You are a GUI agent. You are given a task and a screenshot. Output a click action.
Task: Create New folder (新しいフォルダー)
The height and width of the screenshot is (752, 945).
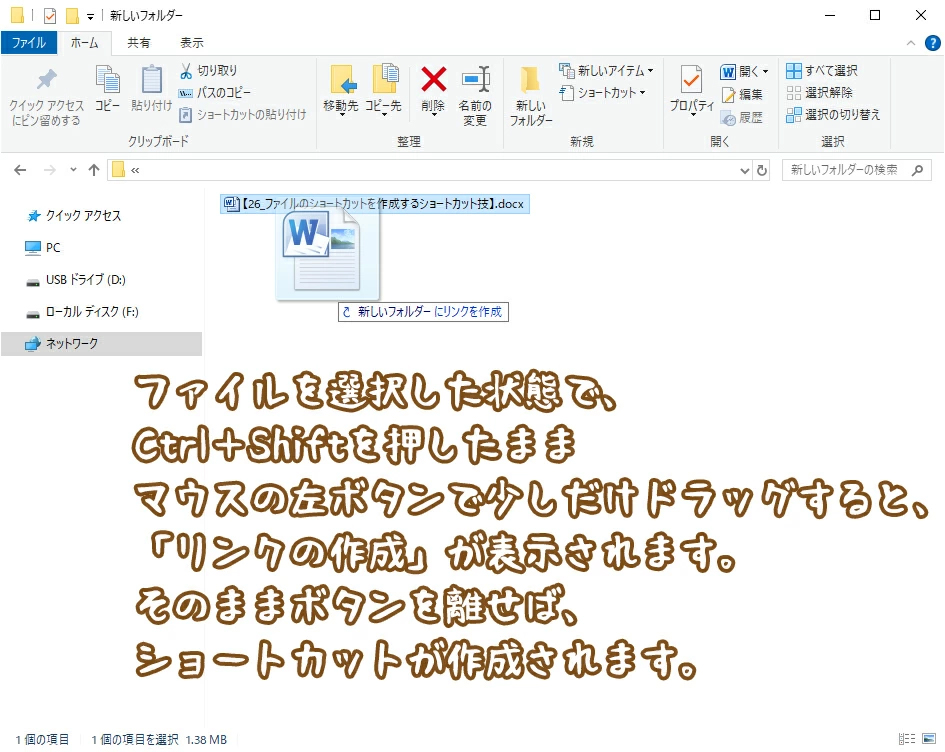530,95
